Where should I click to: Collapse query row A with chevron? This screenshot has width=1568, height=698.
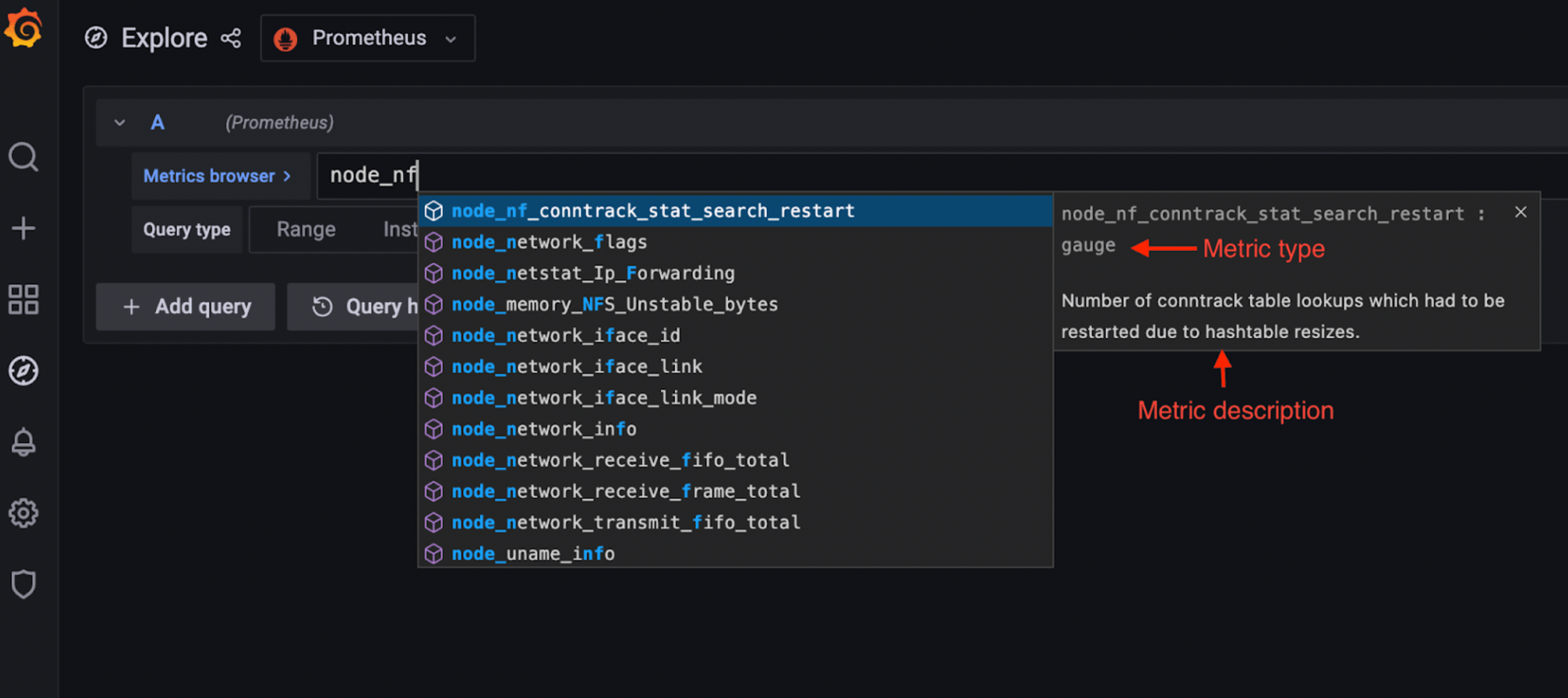120,123
